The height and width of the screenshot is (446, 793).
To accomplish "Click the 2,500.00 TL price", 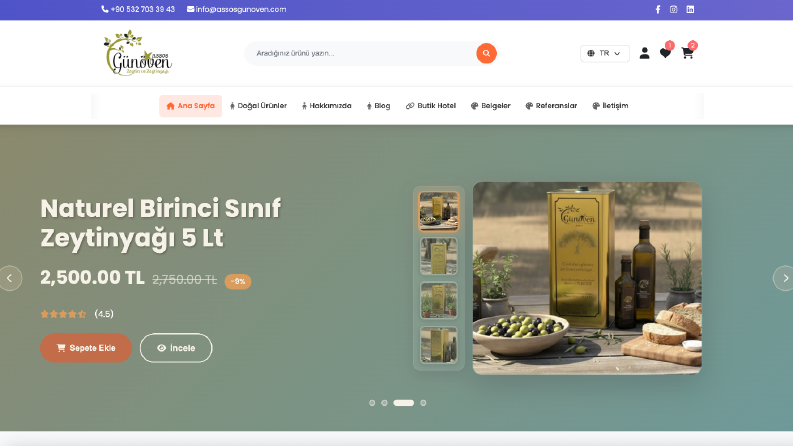I will (92, 278).
